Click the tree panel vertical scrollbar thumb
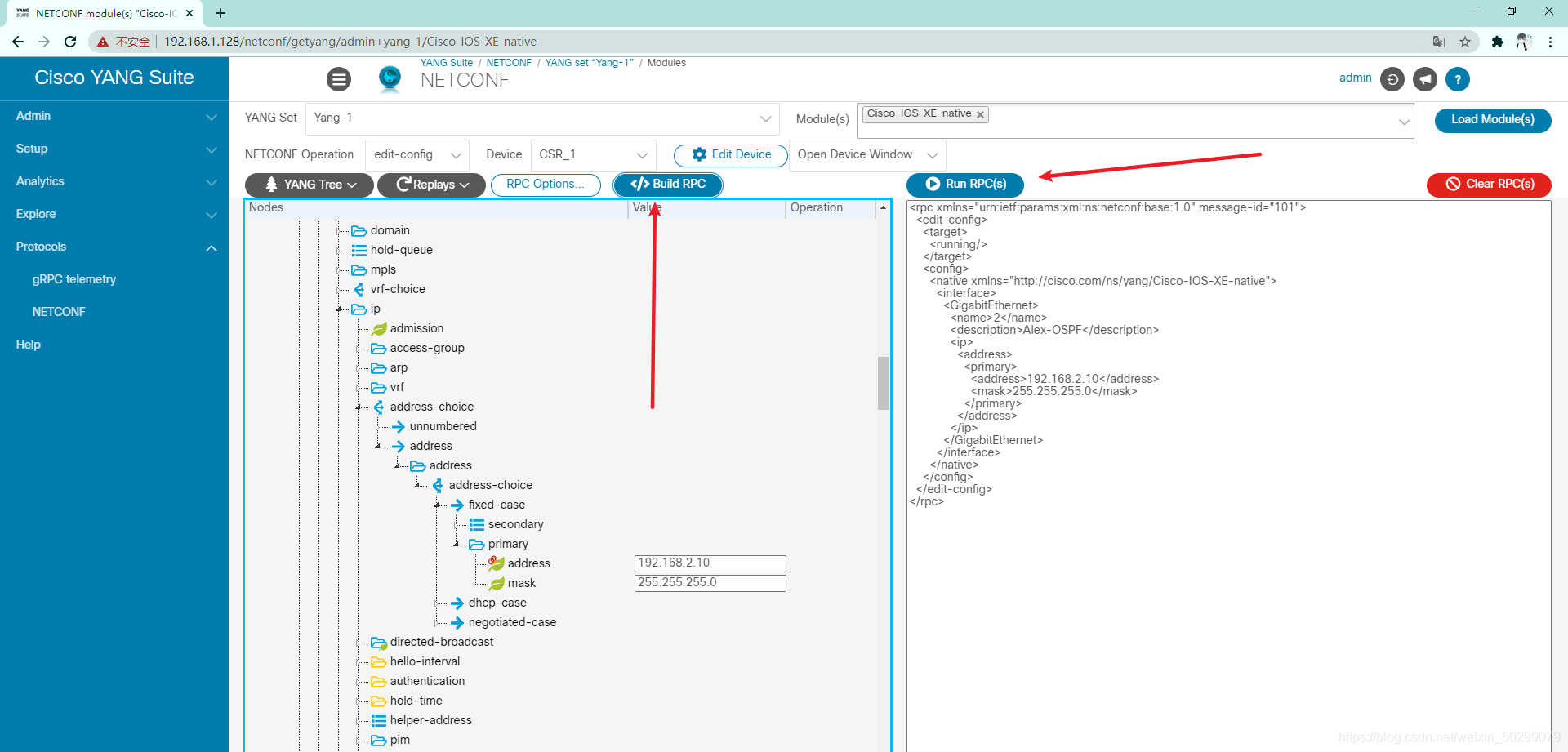1568x752 pixels. pyautogui.click(x=883, y=383)
